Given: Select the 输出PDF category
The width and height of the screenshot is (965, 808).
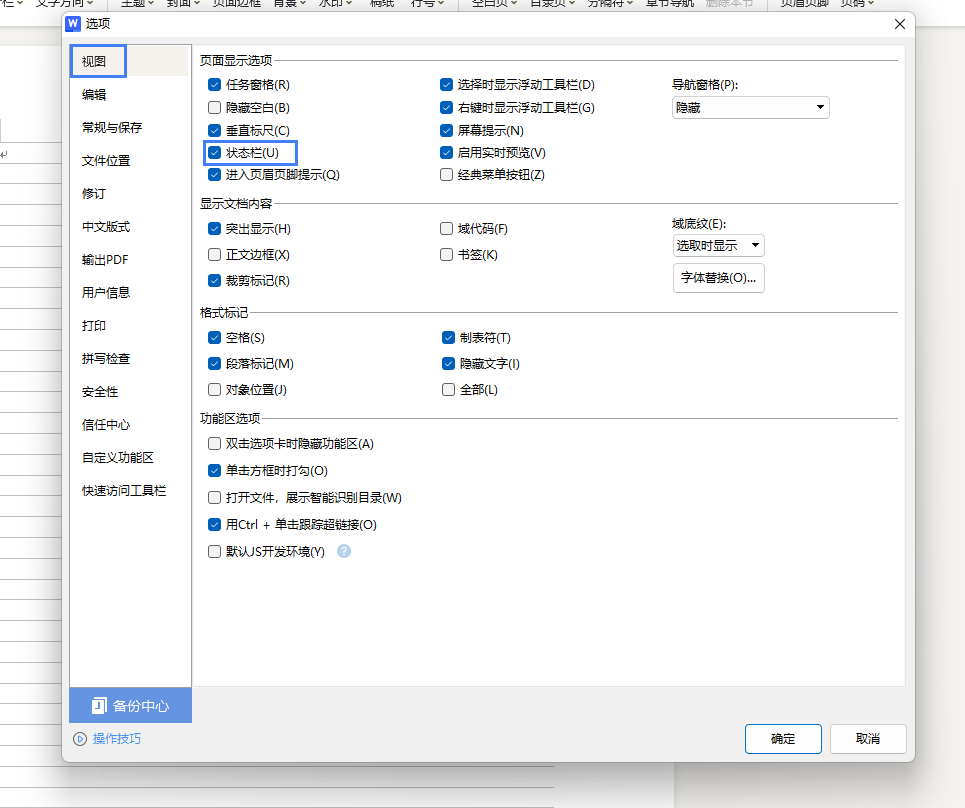Looking at the screenshot, I should pyautogui.click(x=105, y=260).
